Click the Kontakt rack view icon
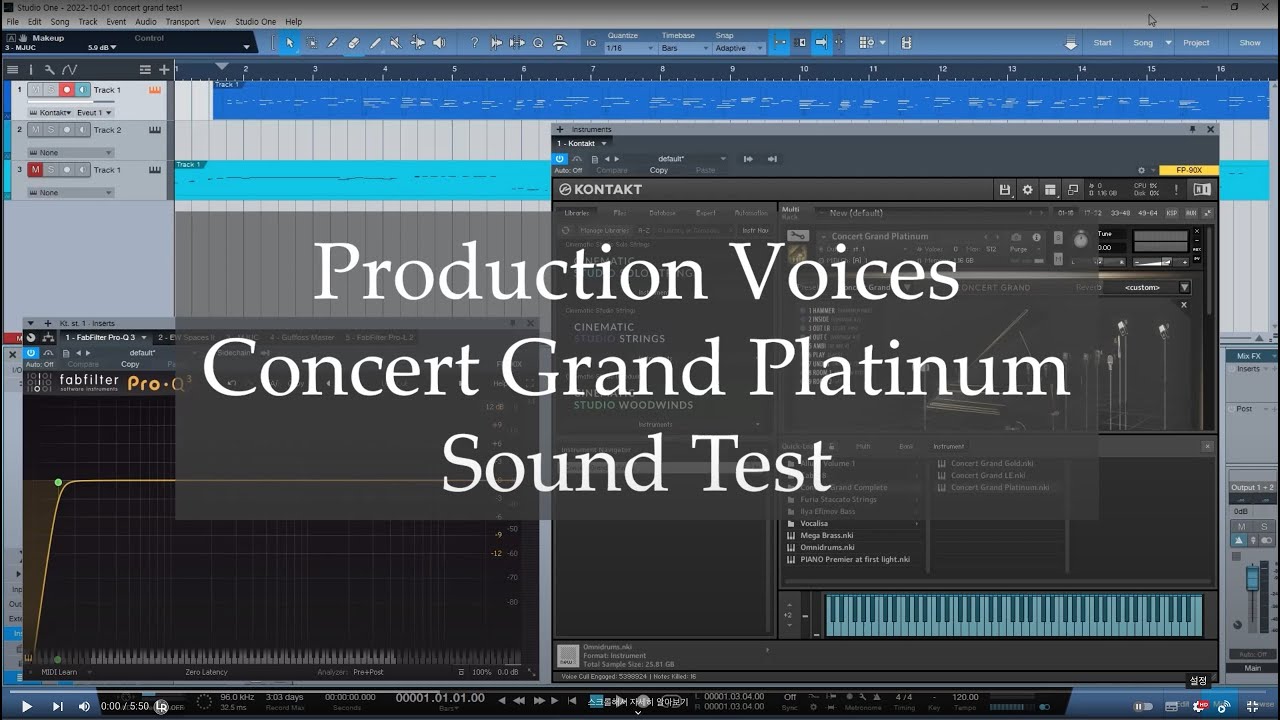 point(1050,190)
